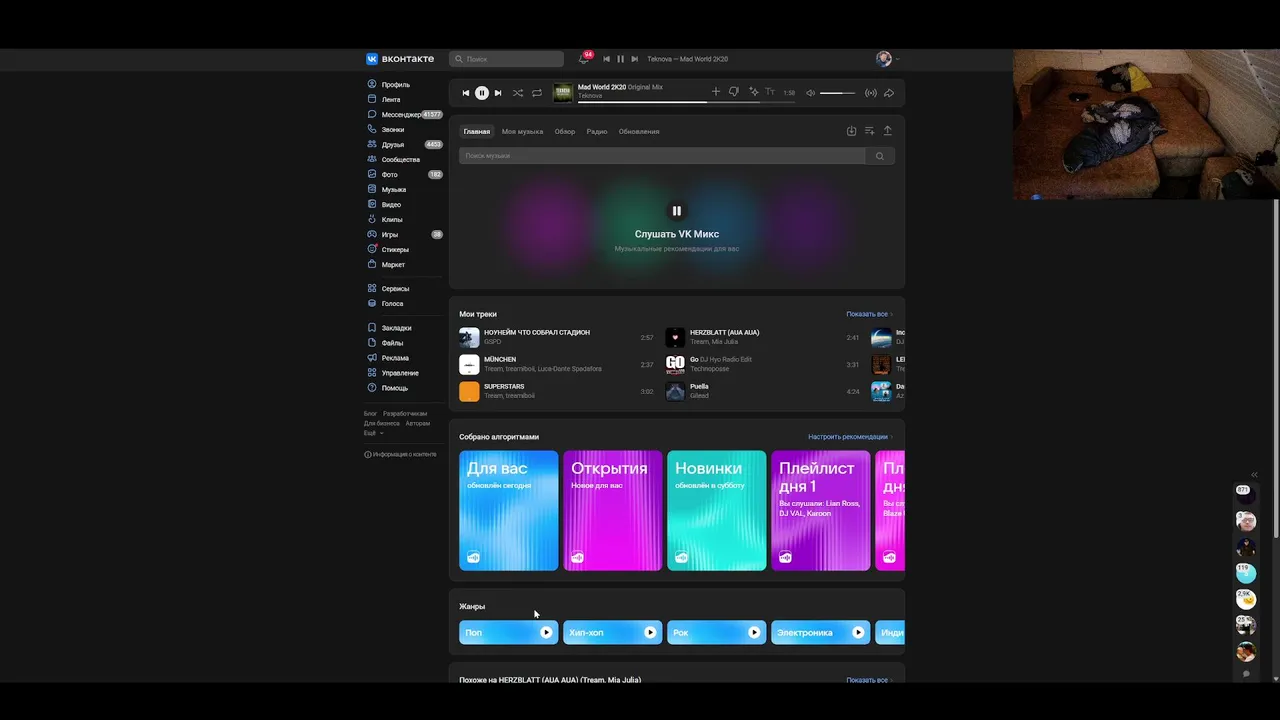Open the VKontakte home logo

pyautogui.click(x=400, y=59)
